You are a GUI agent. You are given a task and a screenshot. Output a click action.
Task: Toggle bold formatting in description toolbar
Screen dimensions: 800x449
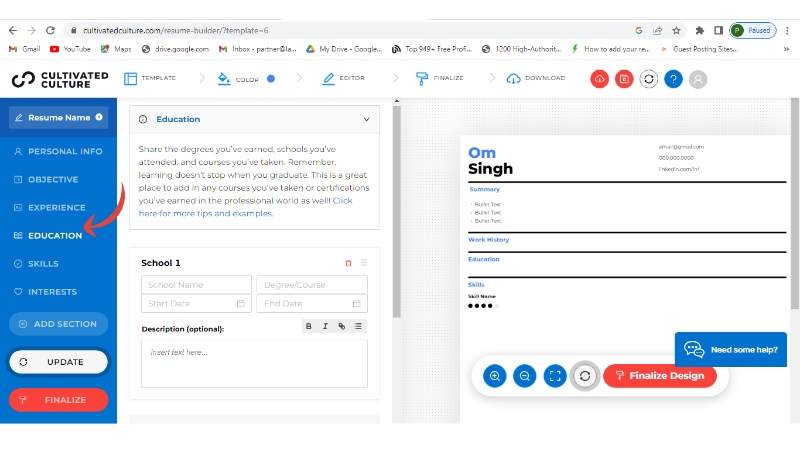click(309, 326)
